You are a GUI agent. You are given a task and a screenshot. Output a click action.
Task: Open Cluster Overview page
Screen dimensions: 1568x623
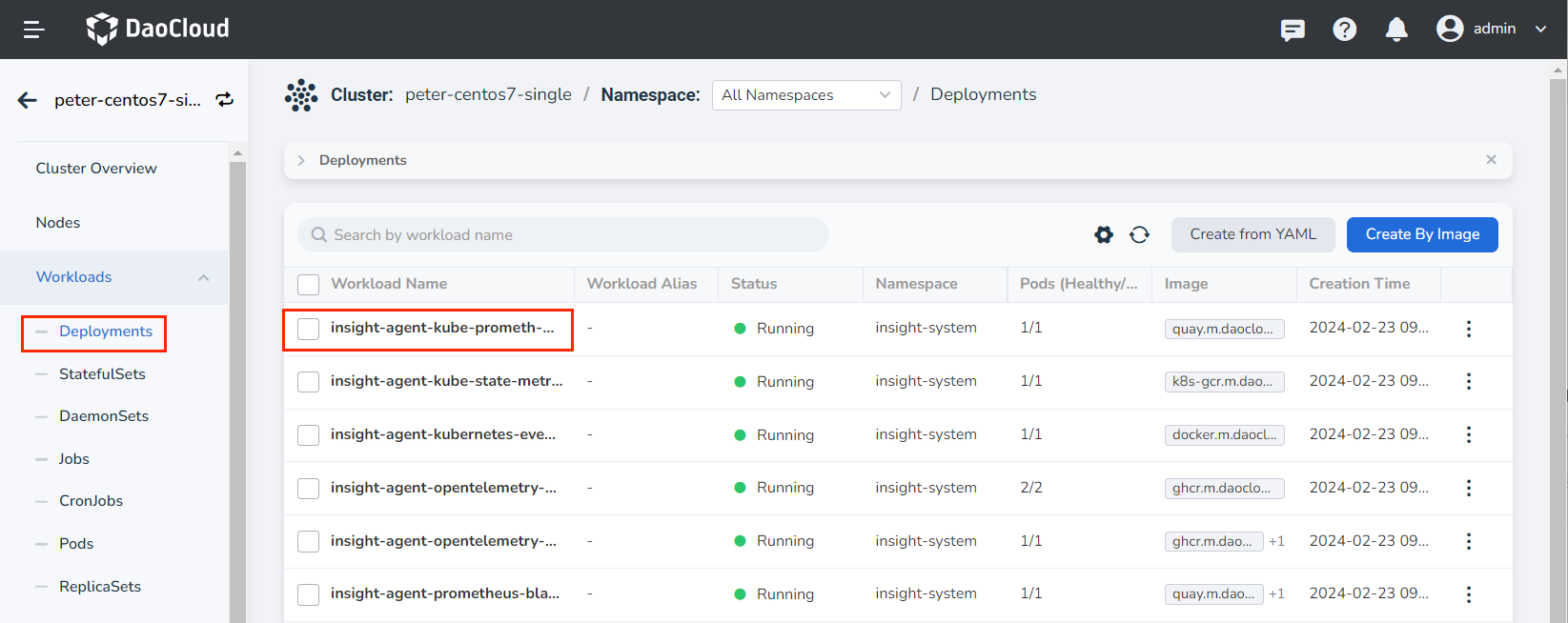tap(96, 169)
